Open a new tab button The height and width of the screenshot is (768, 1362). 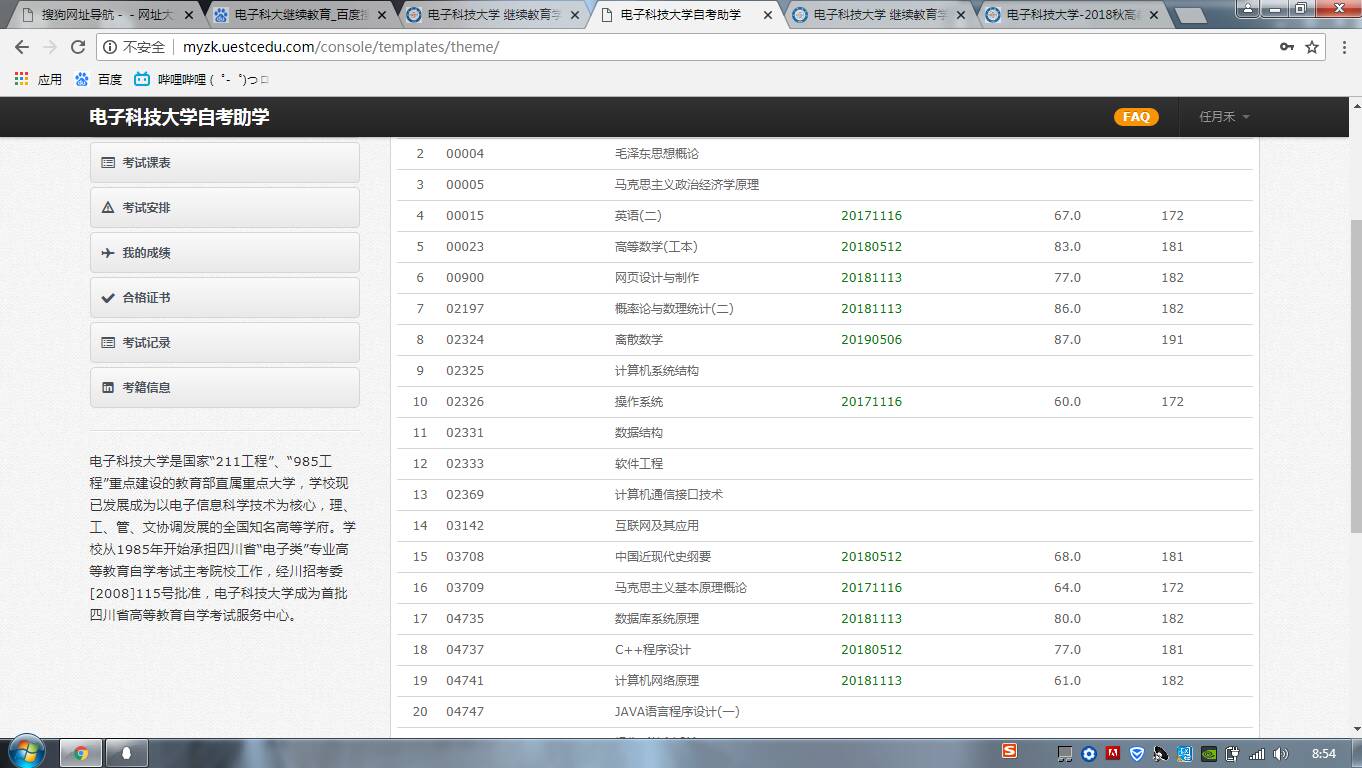pos(1190,16)
